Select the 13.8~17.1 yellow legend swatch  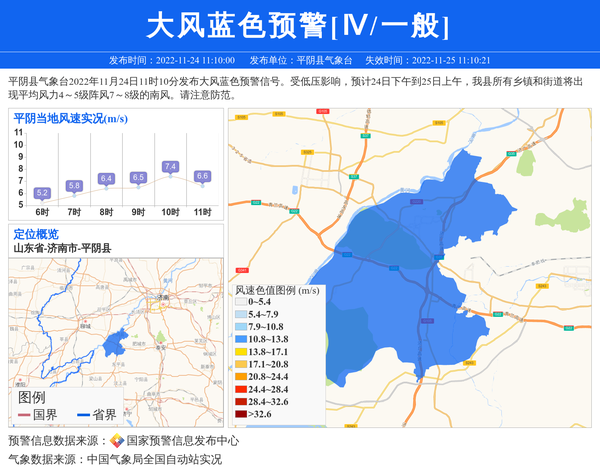pos(241,352)
